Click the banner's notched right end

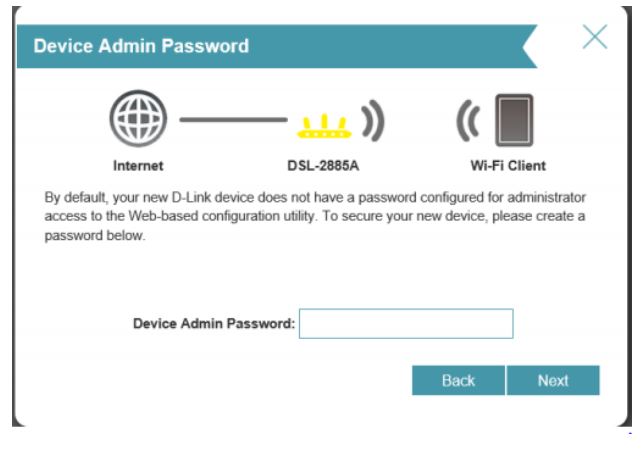[529, 46]
